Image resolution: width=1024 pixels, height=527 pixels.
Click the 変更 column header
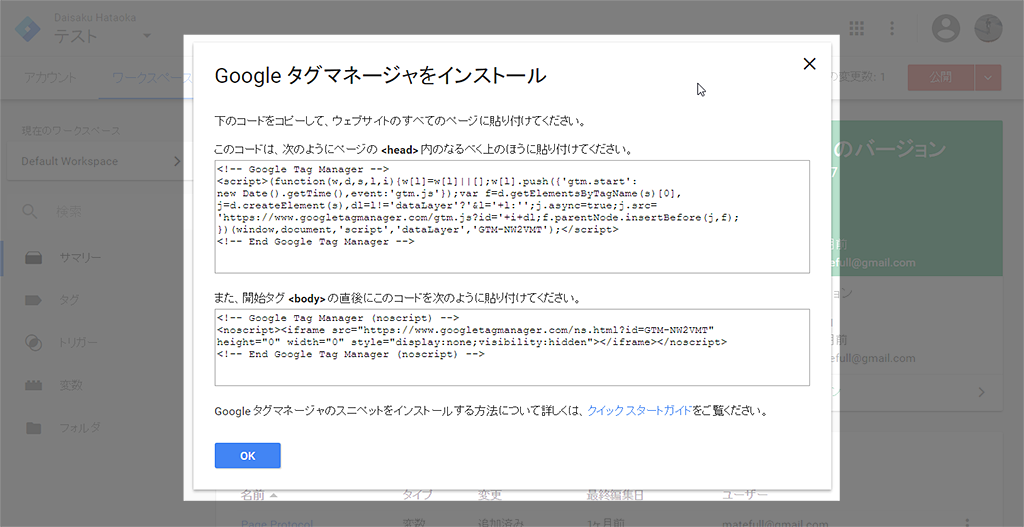pyautogui.click(x=489, y=495)
